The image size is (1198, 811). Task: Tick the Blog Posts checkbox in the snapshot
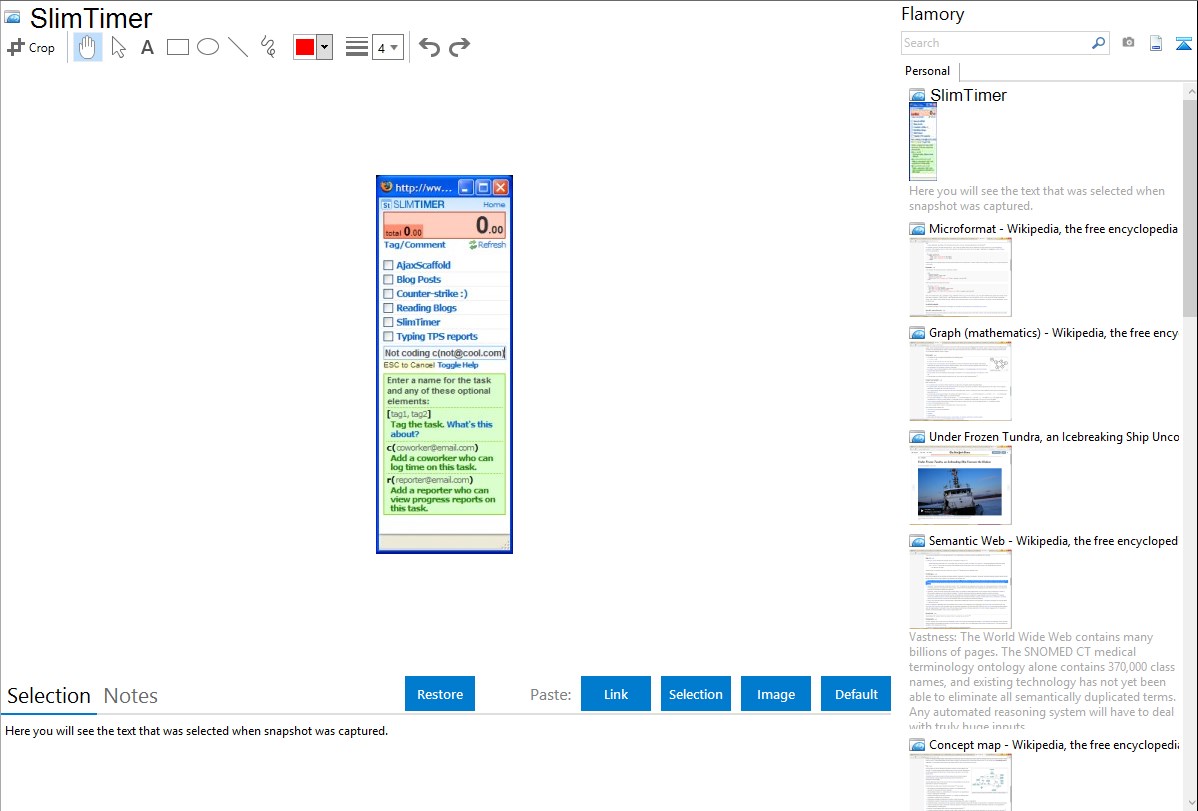pos(388,280)
